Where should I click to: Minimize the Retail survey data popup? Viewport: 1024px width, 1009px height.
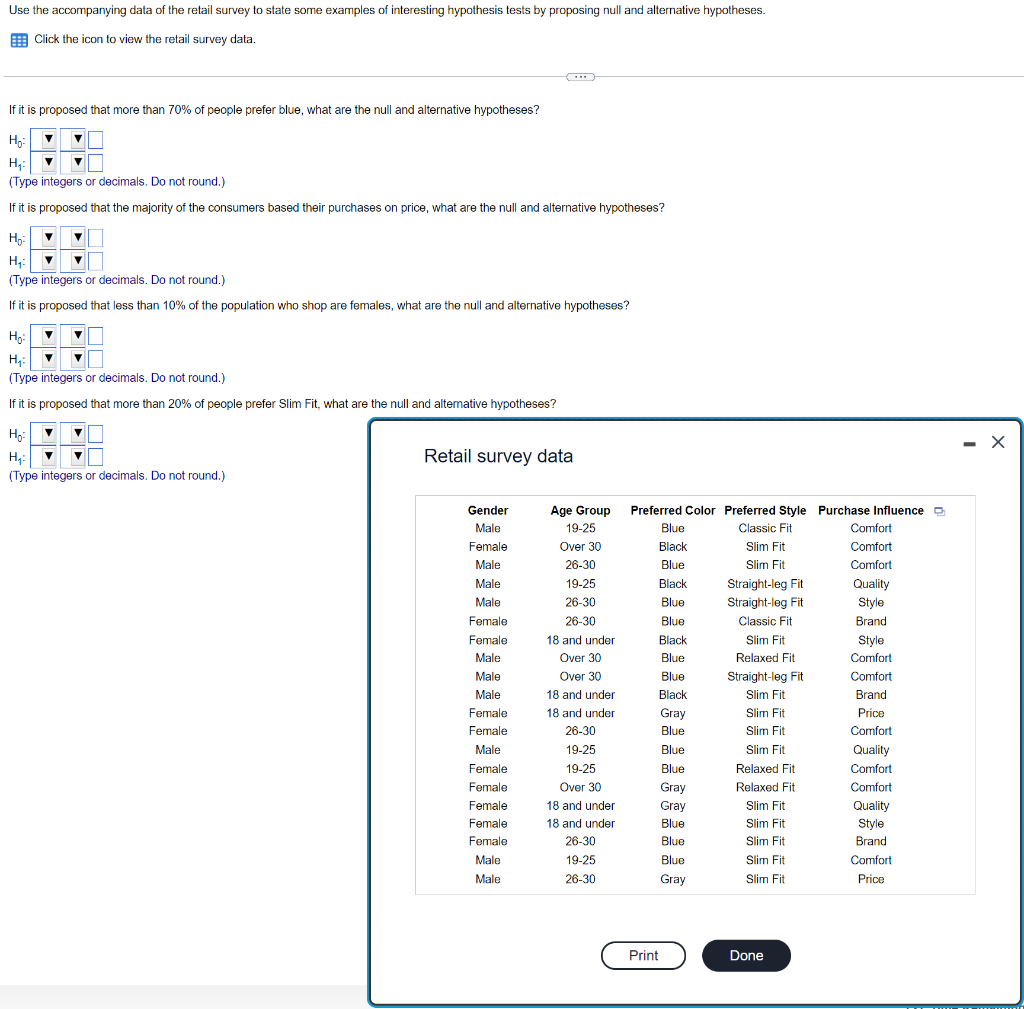(969, 444)
